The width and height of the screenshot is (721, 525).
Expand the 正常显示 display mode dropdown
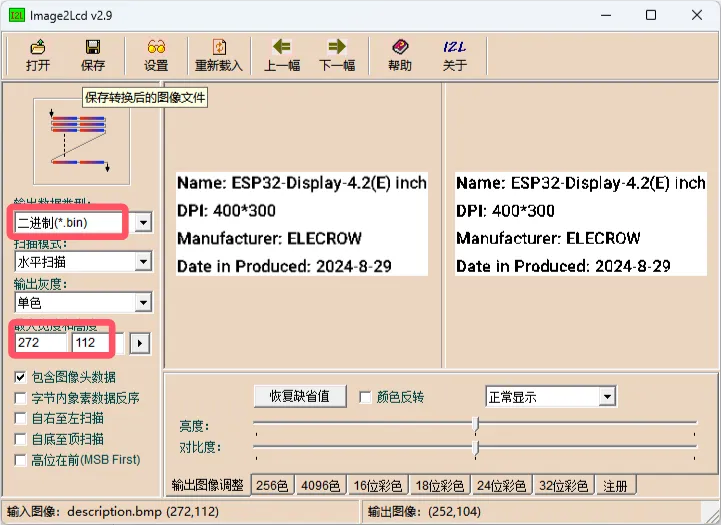pos(606,397)
